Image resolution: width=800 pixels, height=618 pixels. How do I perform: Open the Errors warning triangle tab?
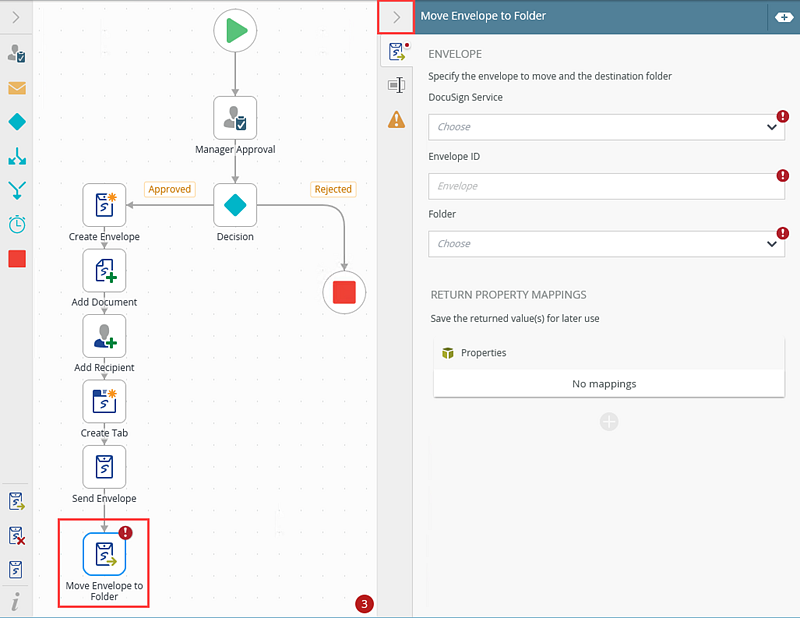(397, 120)
